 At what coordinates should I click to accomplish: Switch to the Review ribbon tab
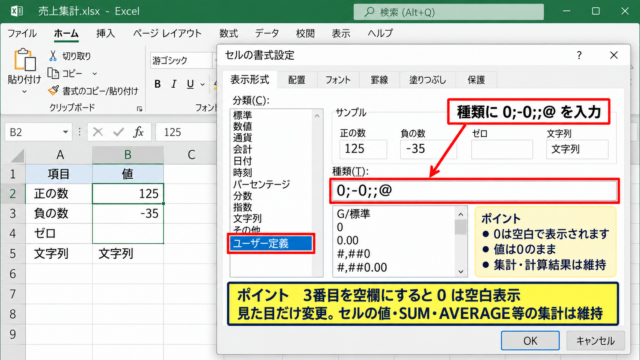point(305,33)
